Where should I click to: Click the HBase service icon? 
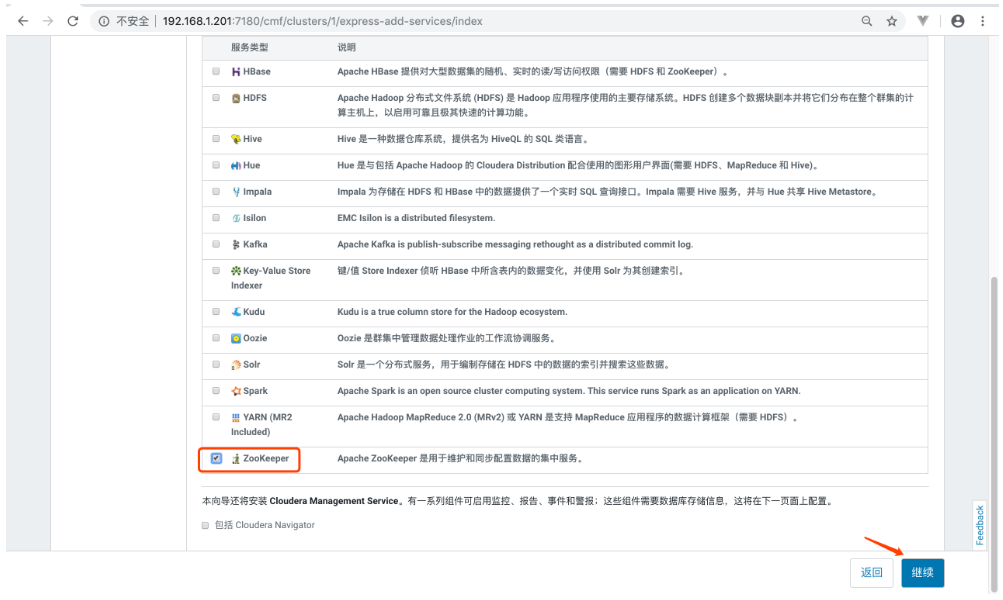tap(236, 72)
